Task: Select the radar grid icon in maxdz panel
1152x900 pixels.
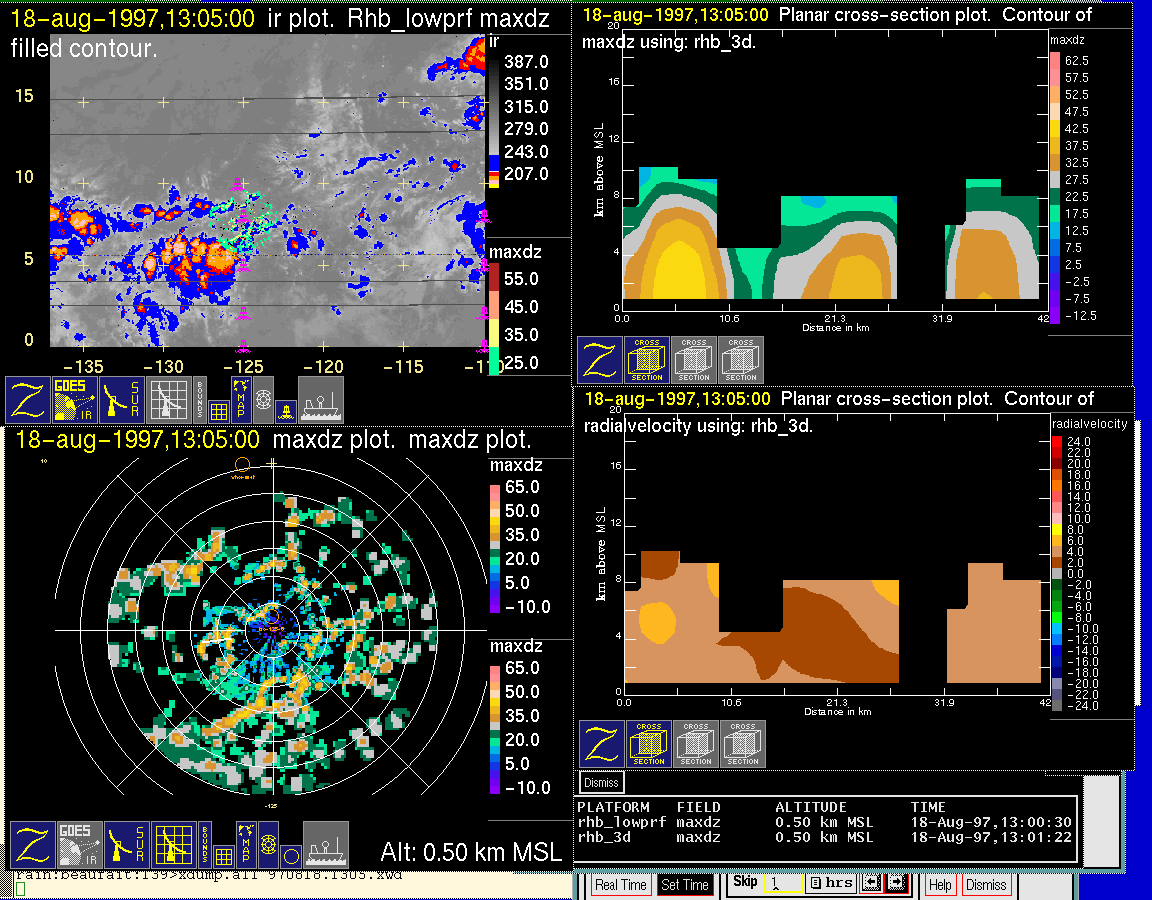Action: [x=172, y=845]
